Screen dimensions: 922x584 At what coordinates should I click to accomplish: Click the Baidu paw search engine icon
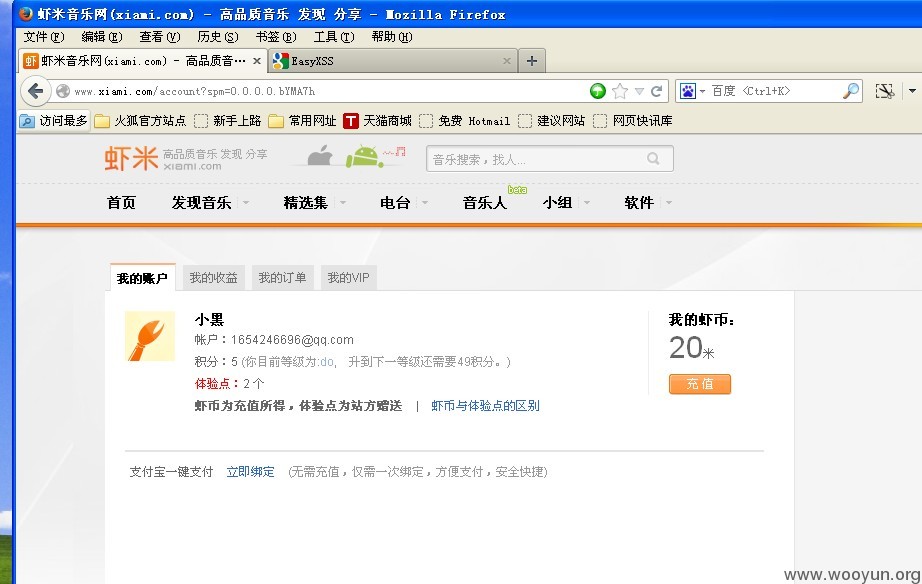click(687, 91)
